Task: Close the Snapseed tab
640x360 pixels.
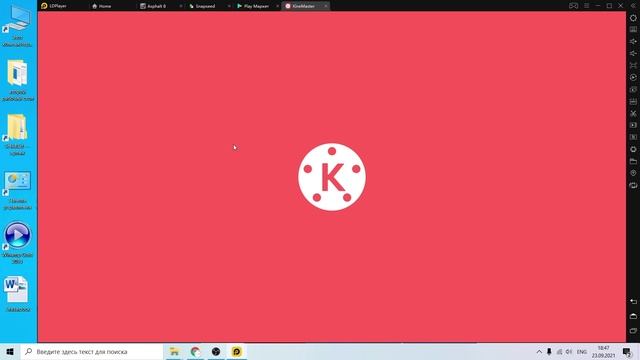Action: point(229,6)
